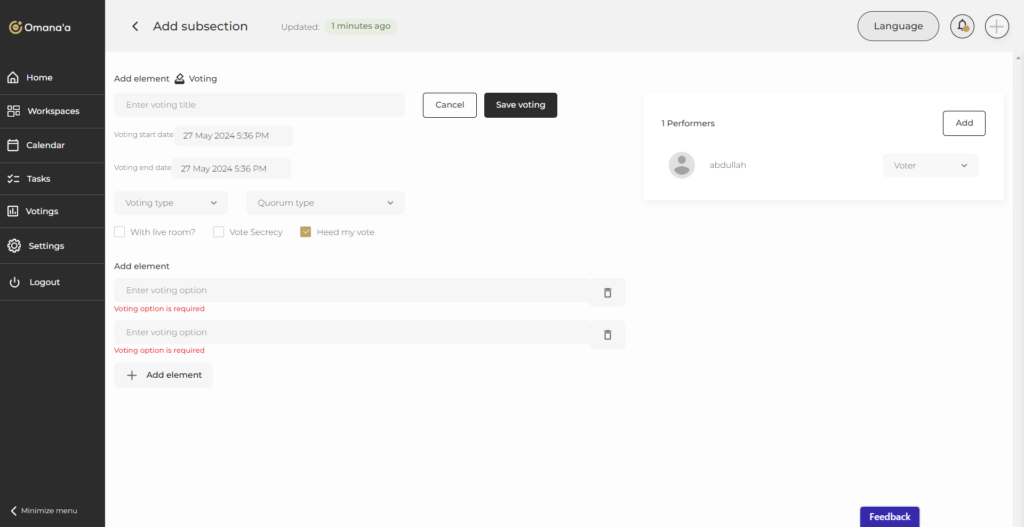
Task: Enable the With live room checkbox
Action: (x=120, y=232)
